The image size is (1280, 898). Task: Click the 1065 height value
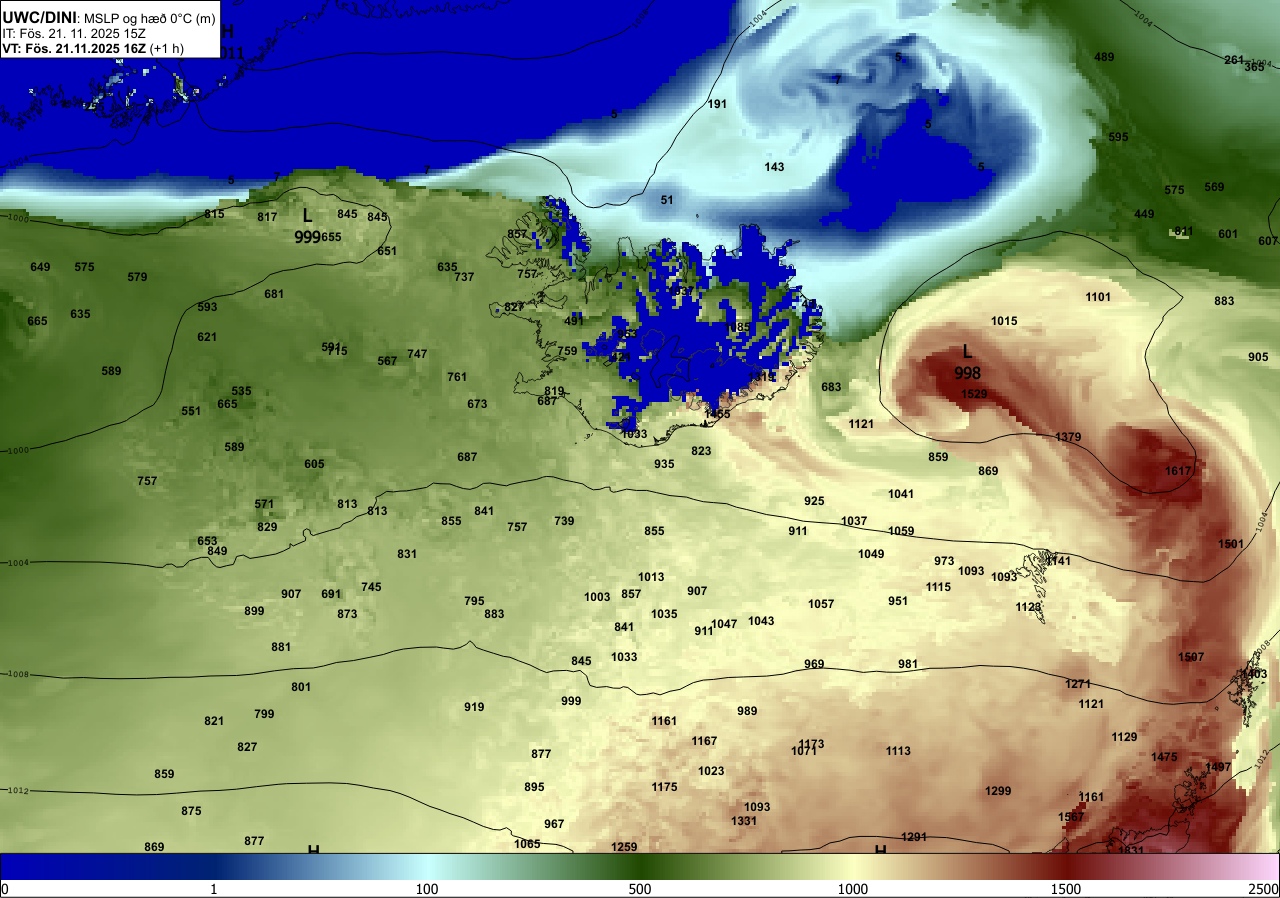[527, 844]
